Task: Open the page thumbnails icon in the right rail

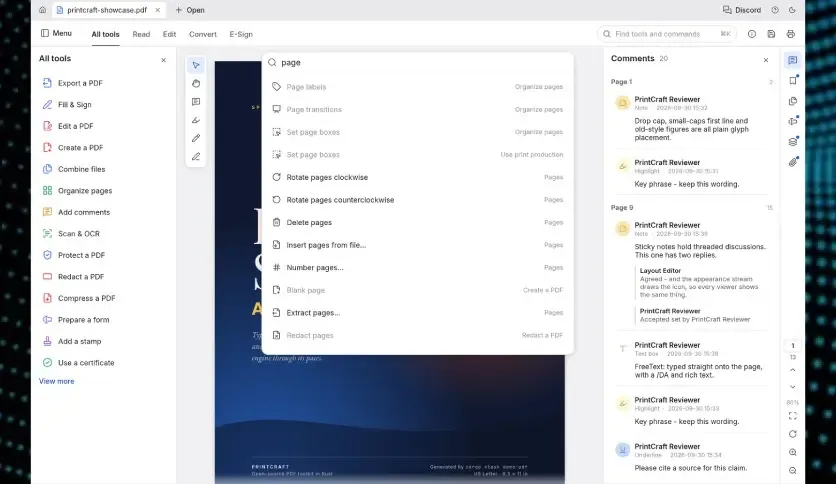Action: (793, 101)
